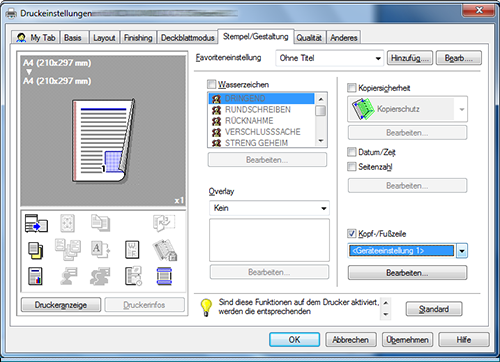Image resolution: width=500 pixels, height=362 pixels.
Task: Click the light bulb hint icon
Action: 206,307
